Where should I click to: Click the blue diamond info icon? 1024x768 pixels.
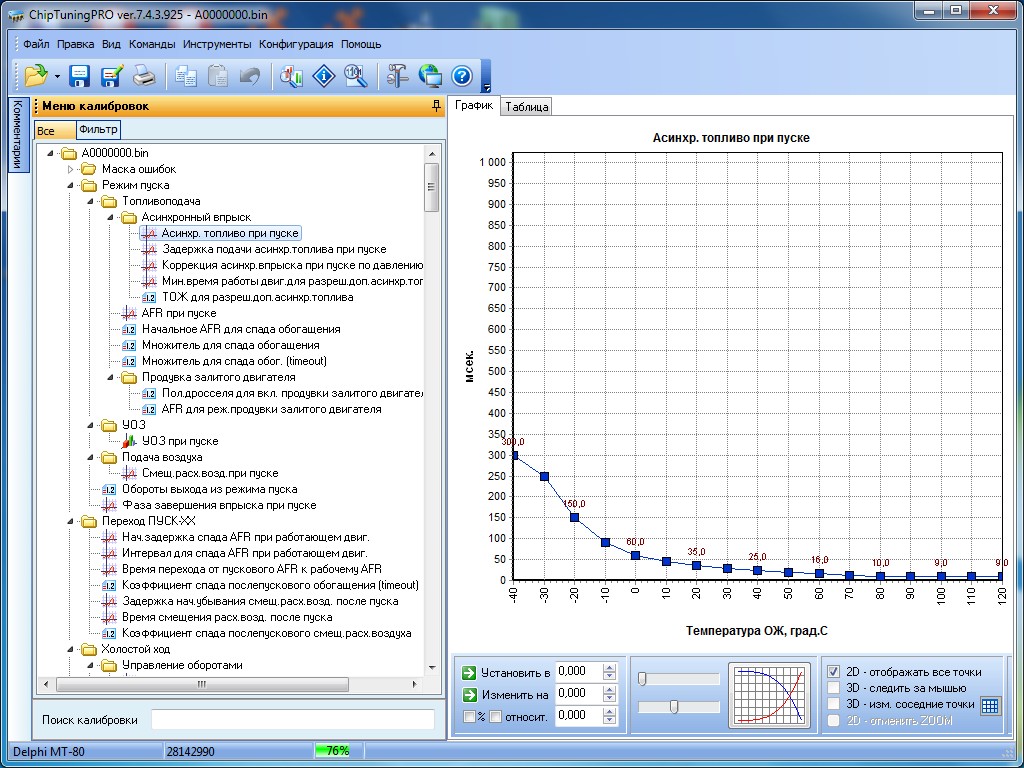323,75
